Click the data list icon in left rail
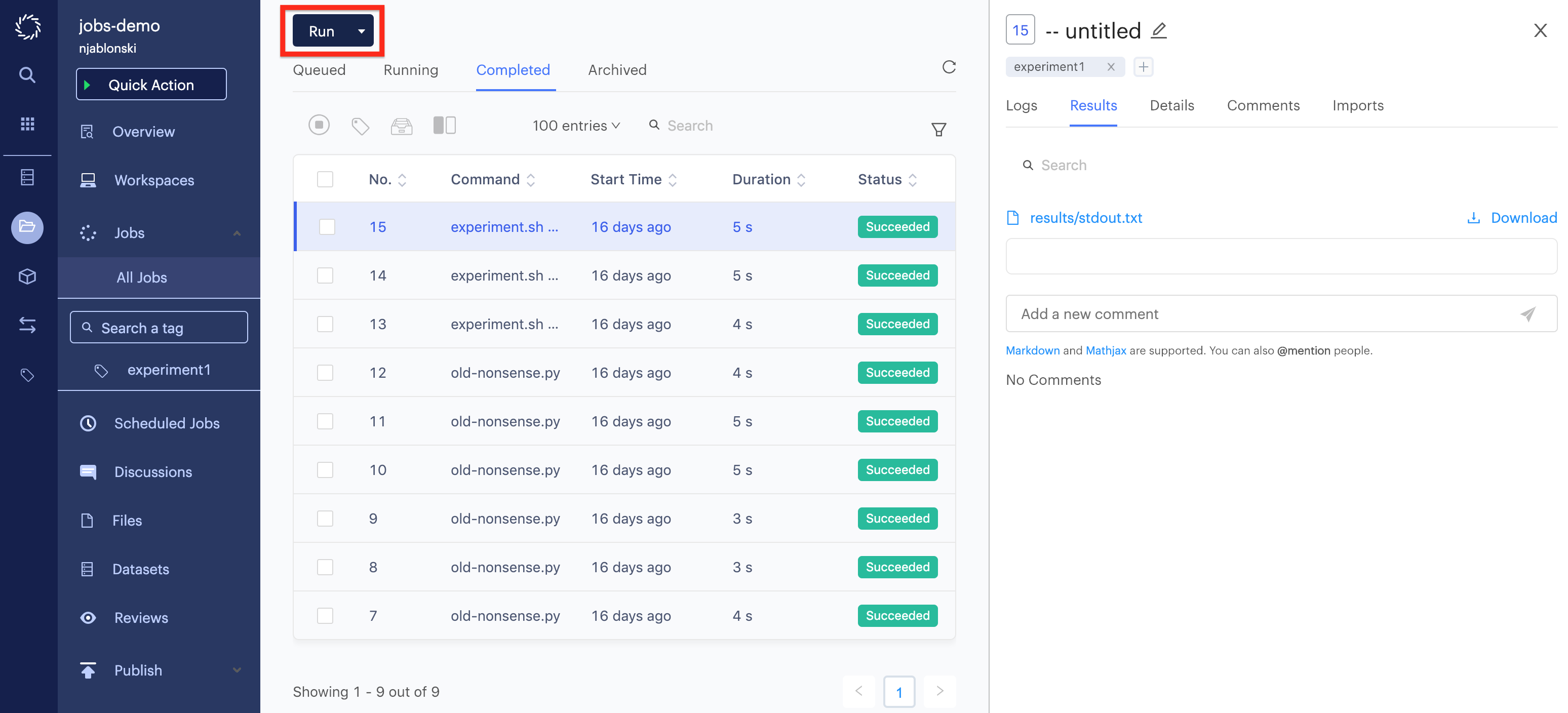Image resolution: width=1568 pixels, height=713 pixels. coord(27,177)
